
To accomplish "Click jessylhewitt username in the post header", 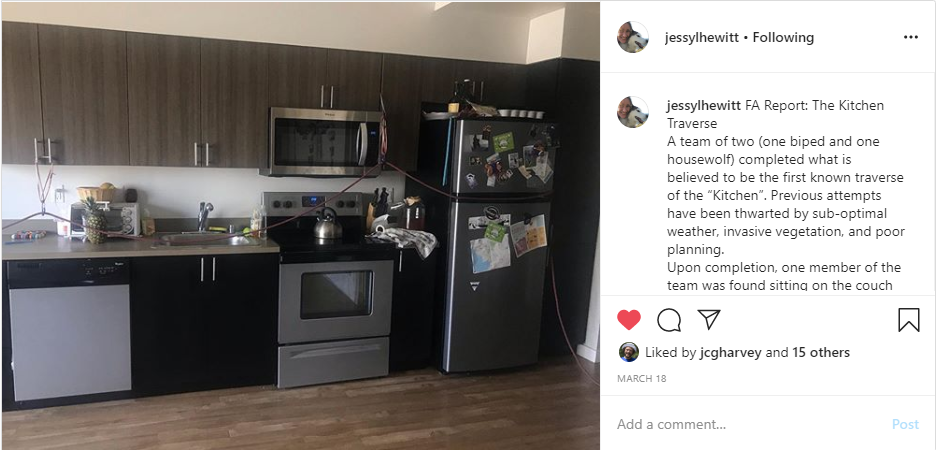I will (x=701, y=38).
